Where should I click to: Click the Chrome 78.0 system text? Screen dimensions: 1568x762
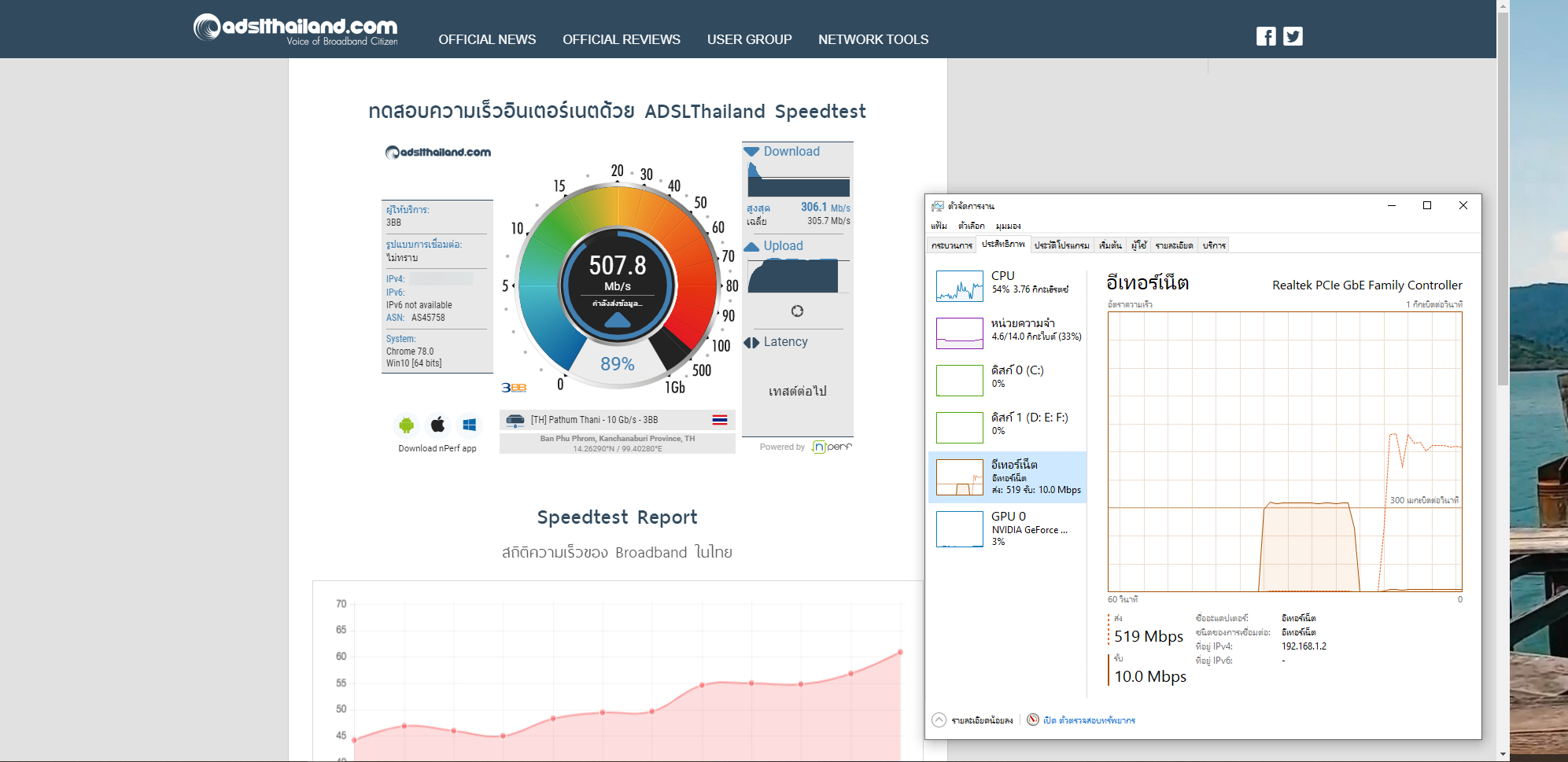pos(410,352)
